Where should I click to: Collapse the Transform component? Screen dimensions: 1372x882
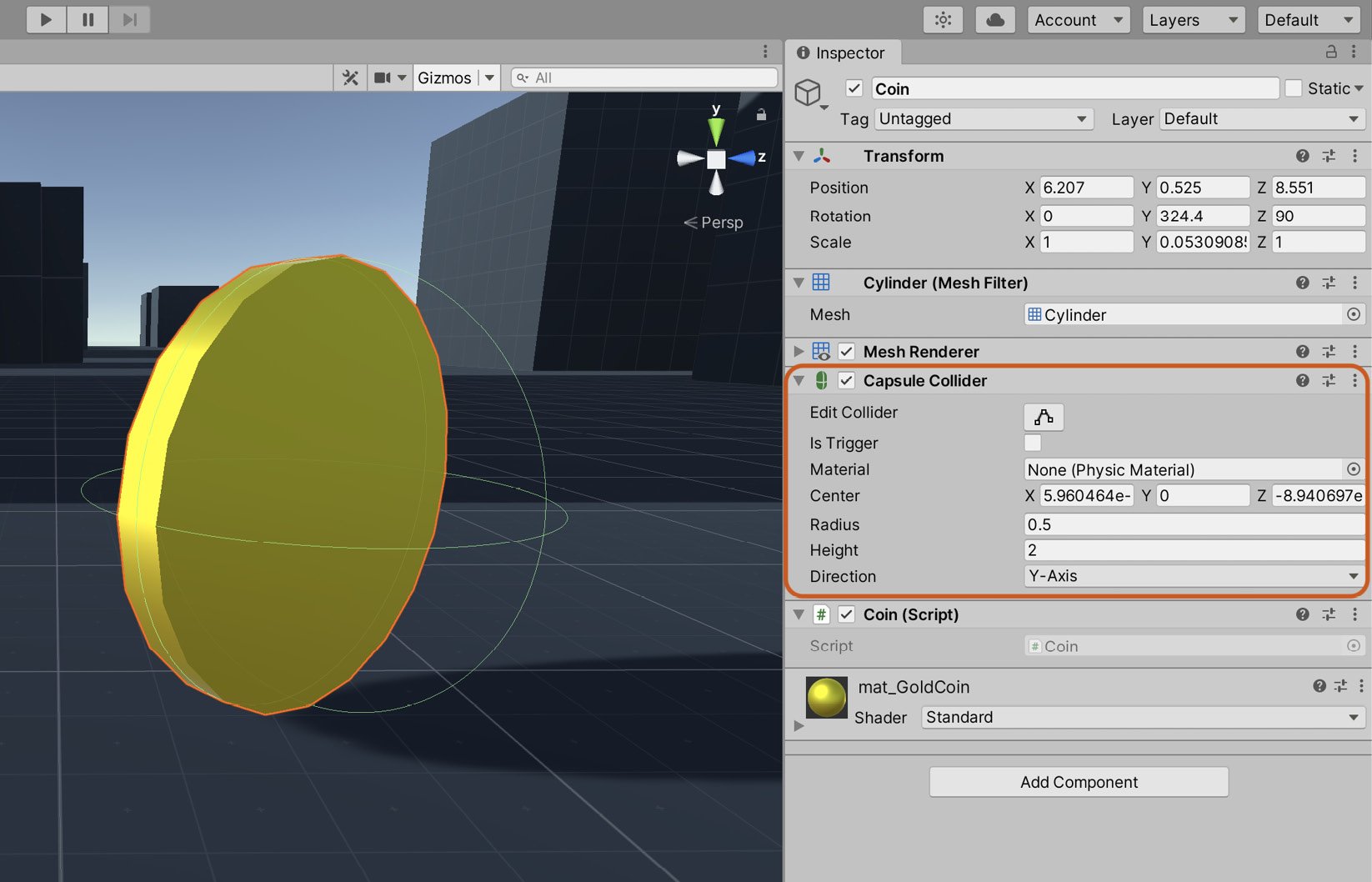[x=799, y=156]
